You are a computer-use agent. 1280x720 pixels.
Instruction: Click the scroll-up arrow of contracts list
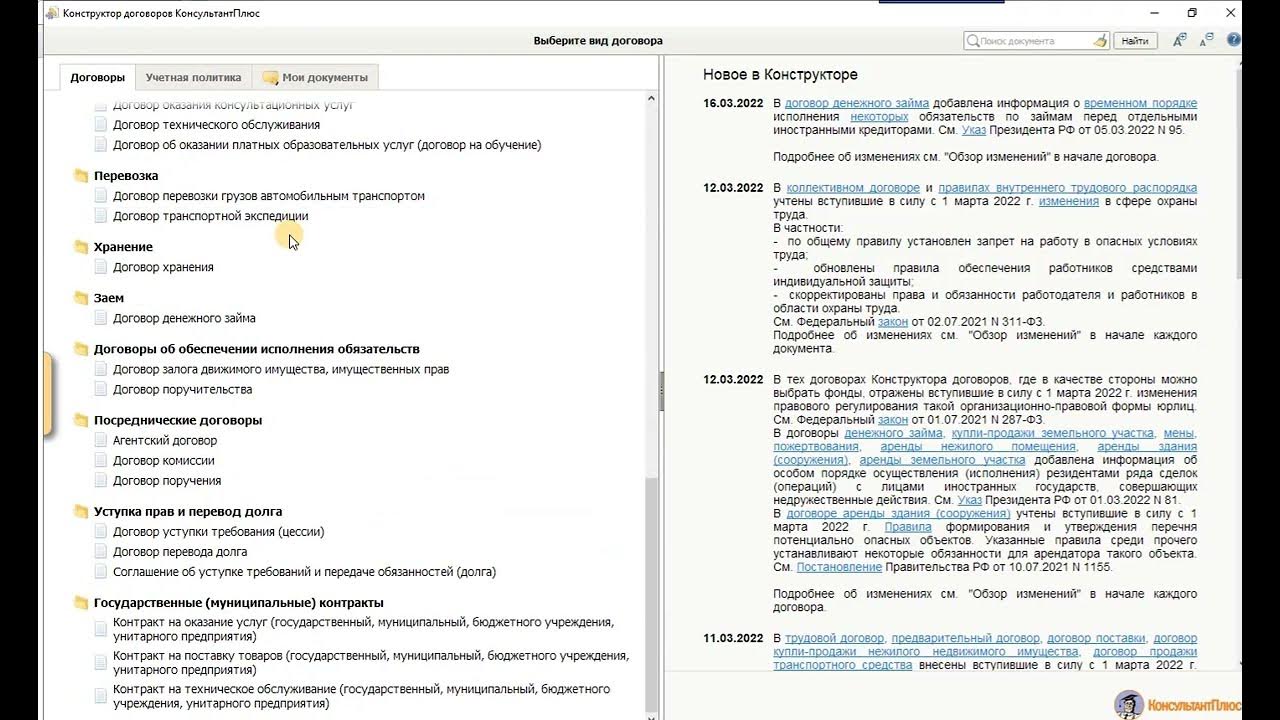[x=652, y=99]
